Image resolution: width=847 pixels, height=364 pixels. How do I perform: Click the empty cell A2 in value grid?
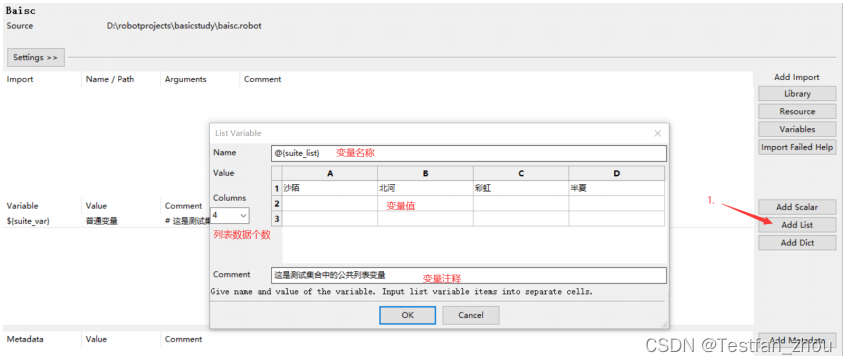click(x=330, y=204)
